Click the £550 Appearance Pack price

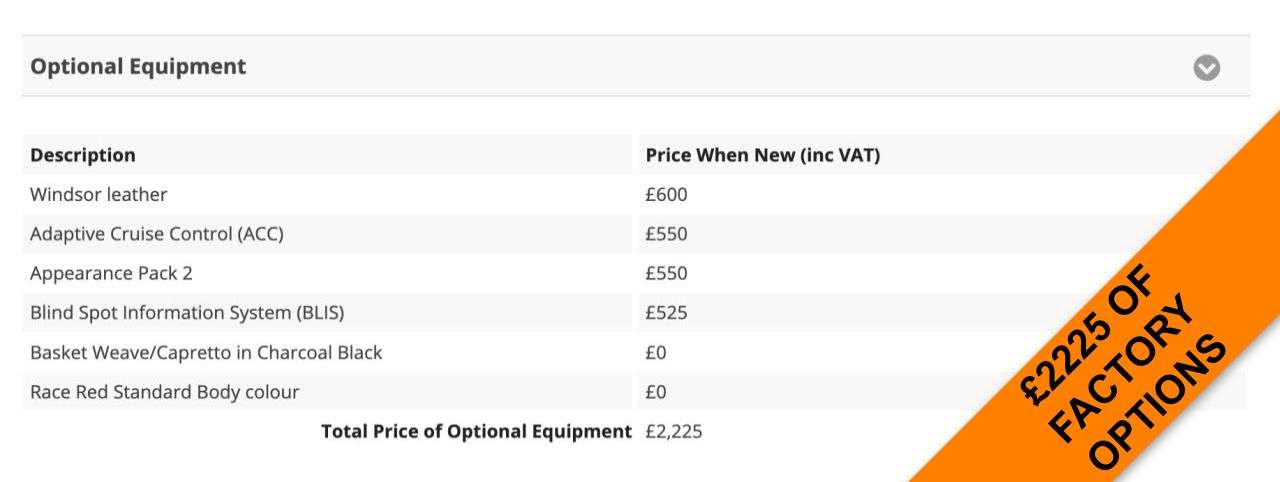pyautogui.click(x=666, y=273)
